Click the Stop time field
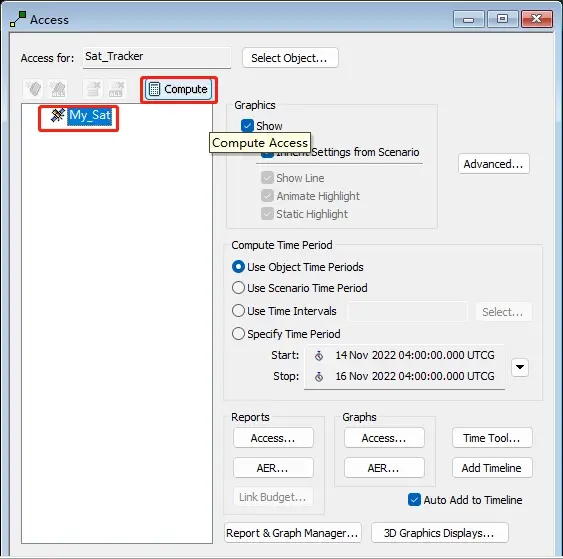 pyautogui.click(x=415, y=376)
